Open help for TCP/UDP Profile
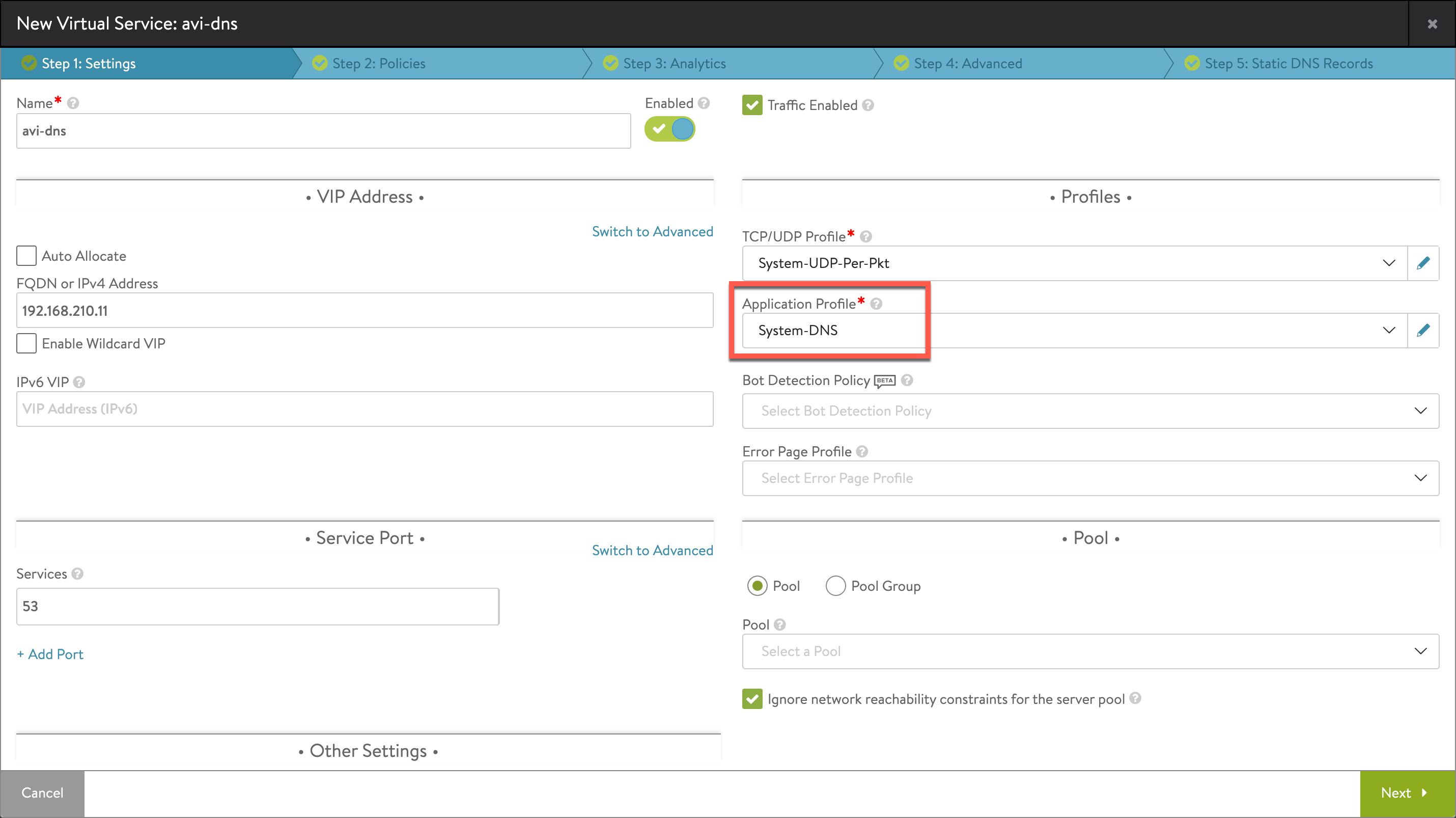 click(866, 236)
